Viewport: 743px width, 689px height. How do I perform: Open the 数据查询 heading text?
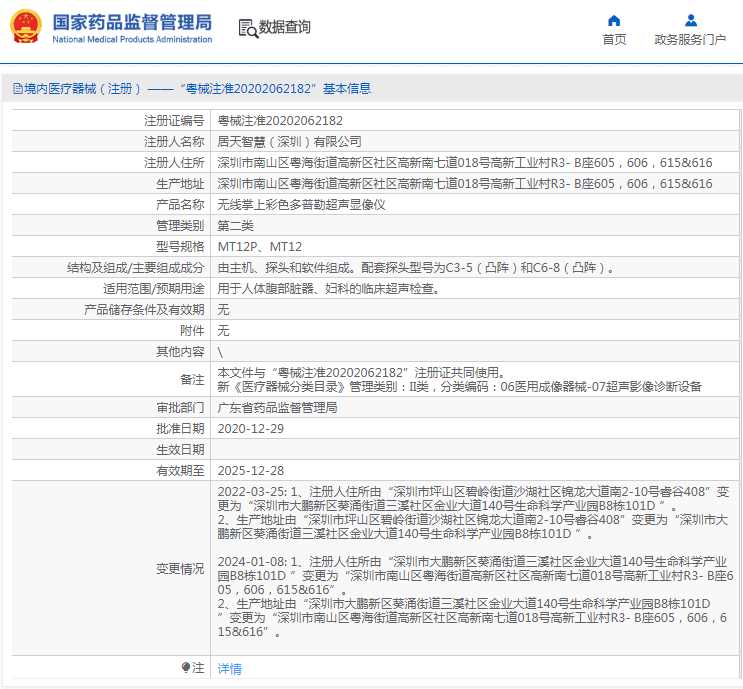click(285, 28)
